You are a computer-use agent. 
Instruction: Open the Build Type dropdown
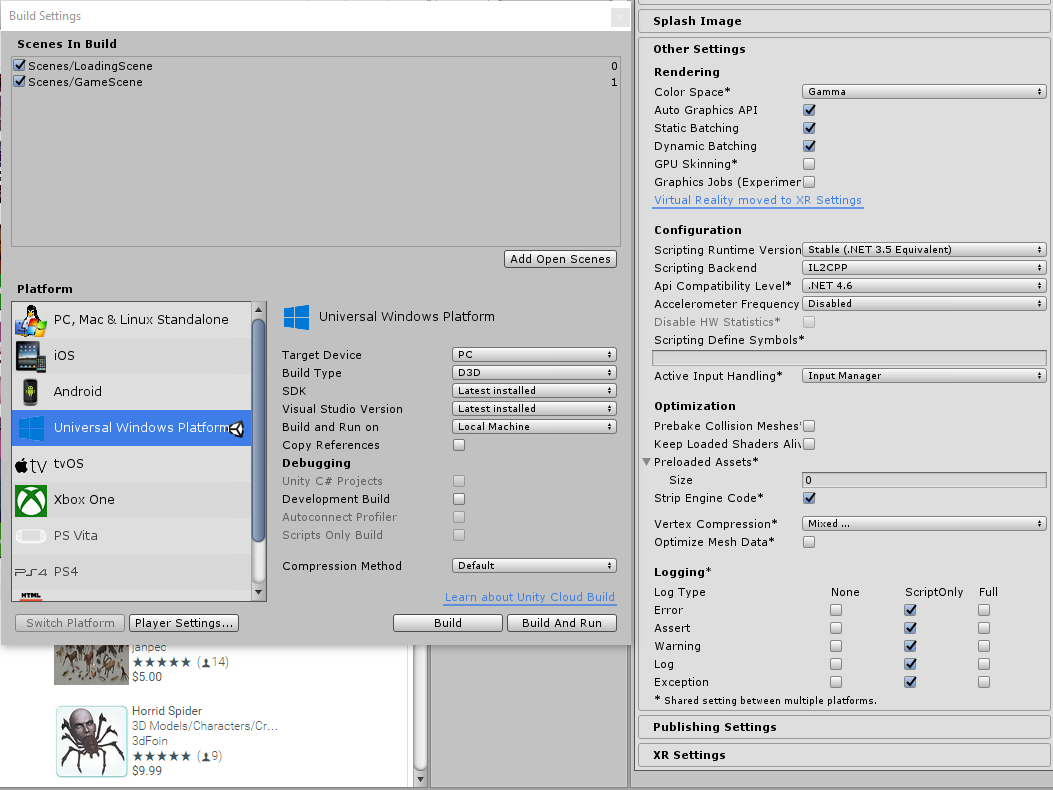point(534,373)
